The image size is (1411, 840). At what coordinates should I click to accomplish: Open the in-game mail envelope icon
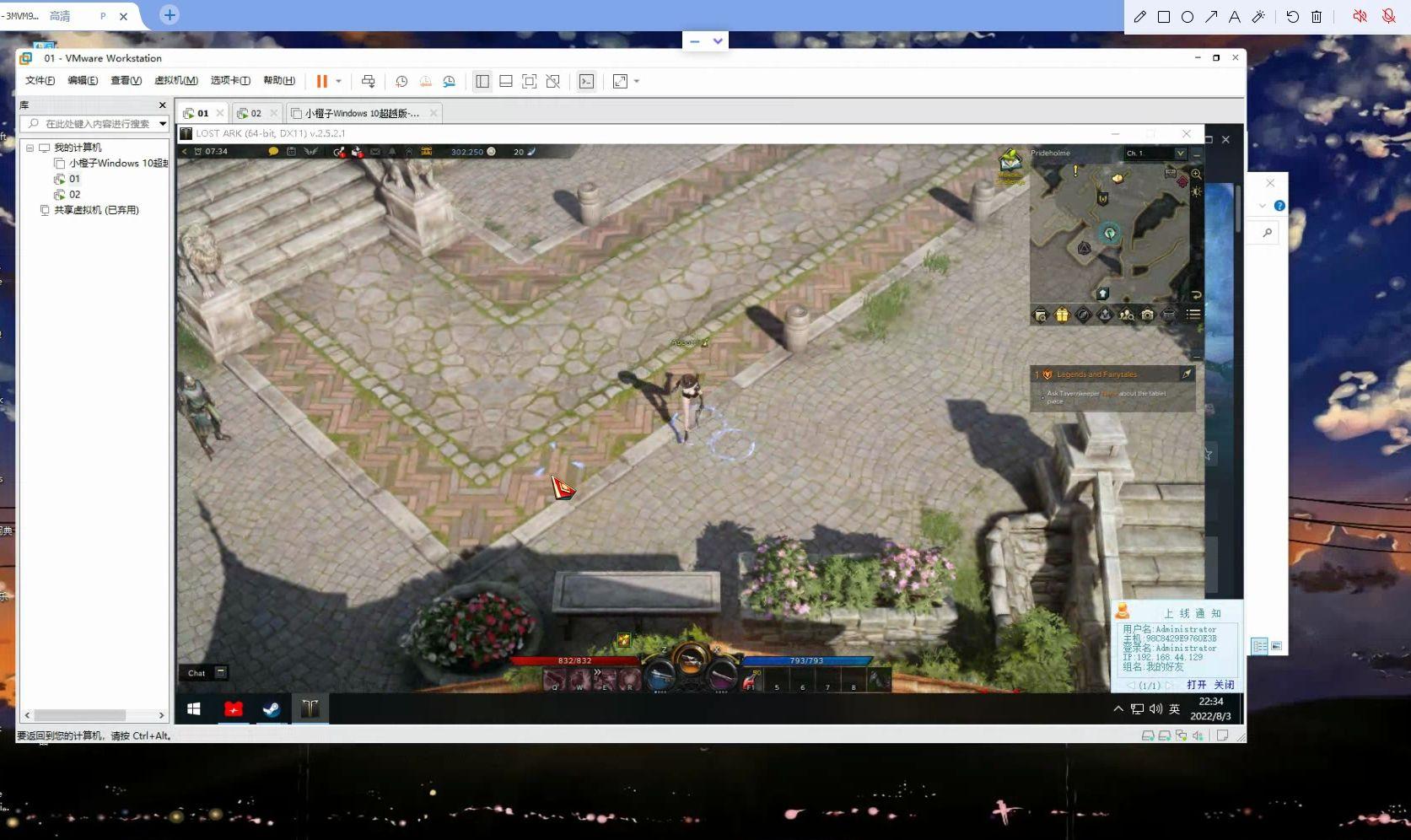[375, 152]
